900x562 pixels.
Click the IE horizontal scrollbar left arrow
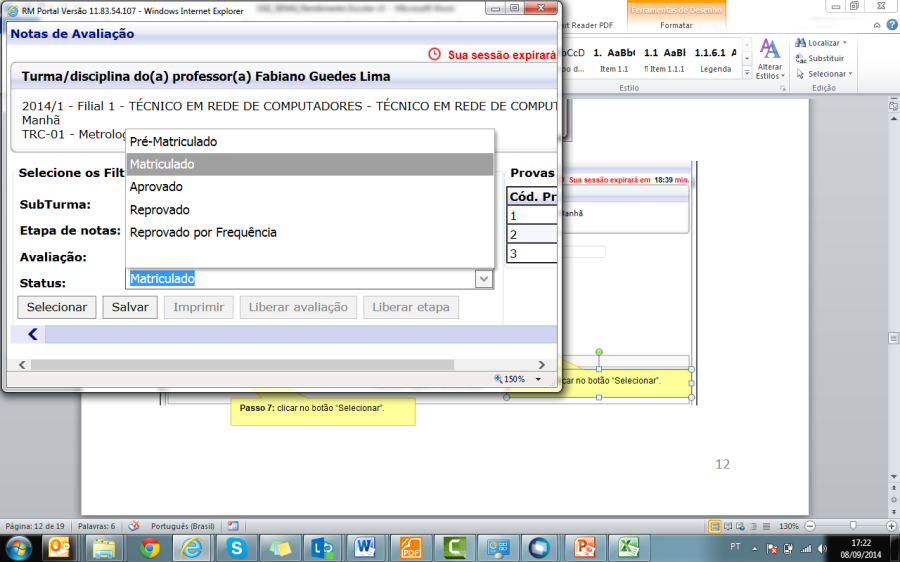pos(22,365)
